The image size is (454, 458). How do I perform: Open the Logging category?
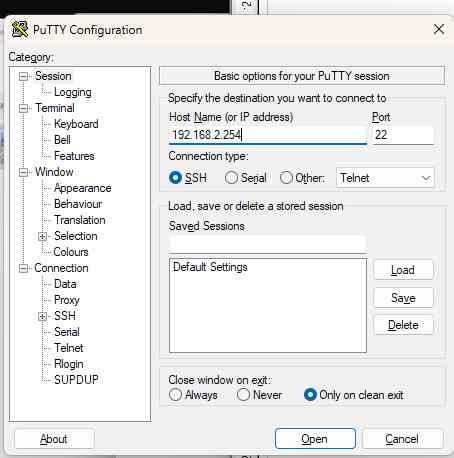point(73,92)
